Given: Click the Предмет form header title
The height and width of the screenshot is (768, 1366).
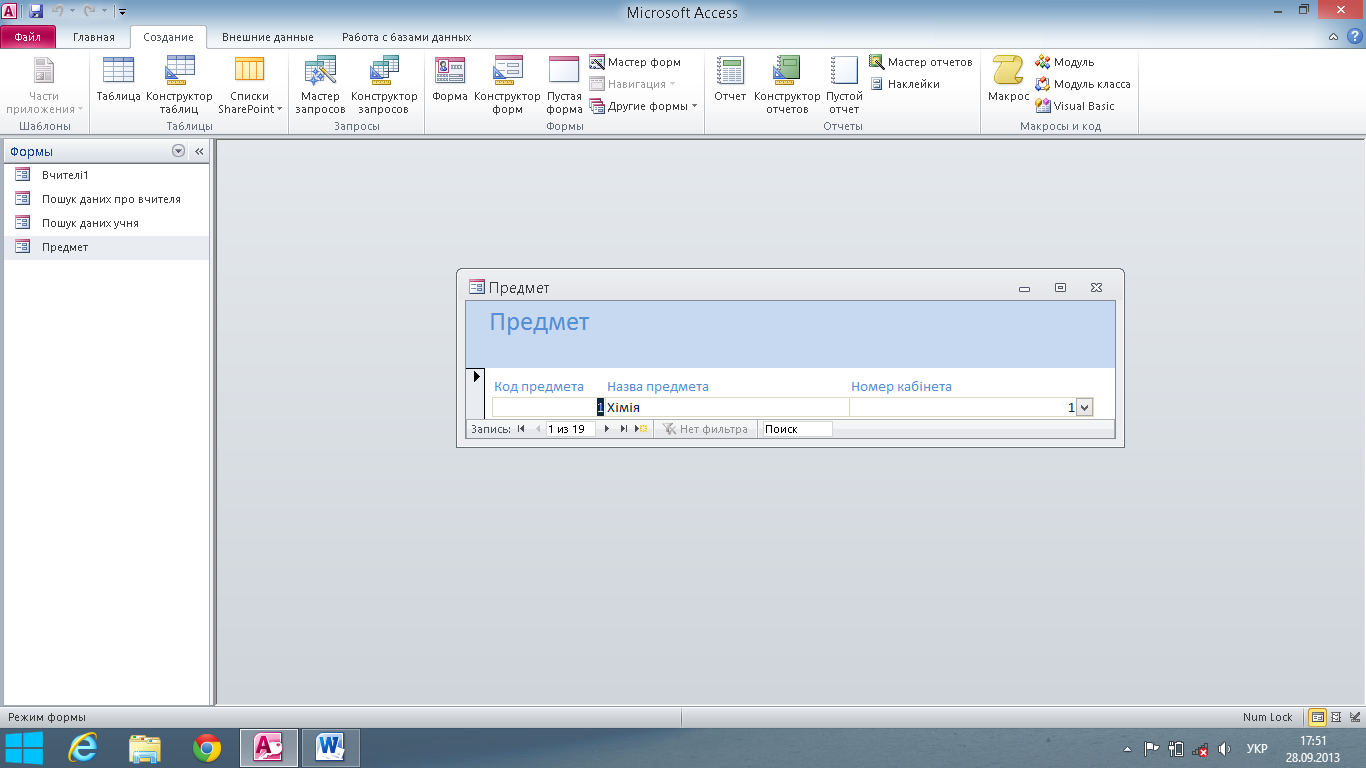Looking at the screenshot, I should (x=539, y=322).
